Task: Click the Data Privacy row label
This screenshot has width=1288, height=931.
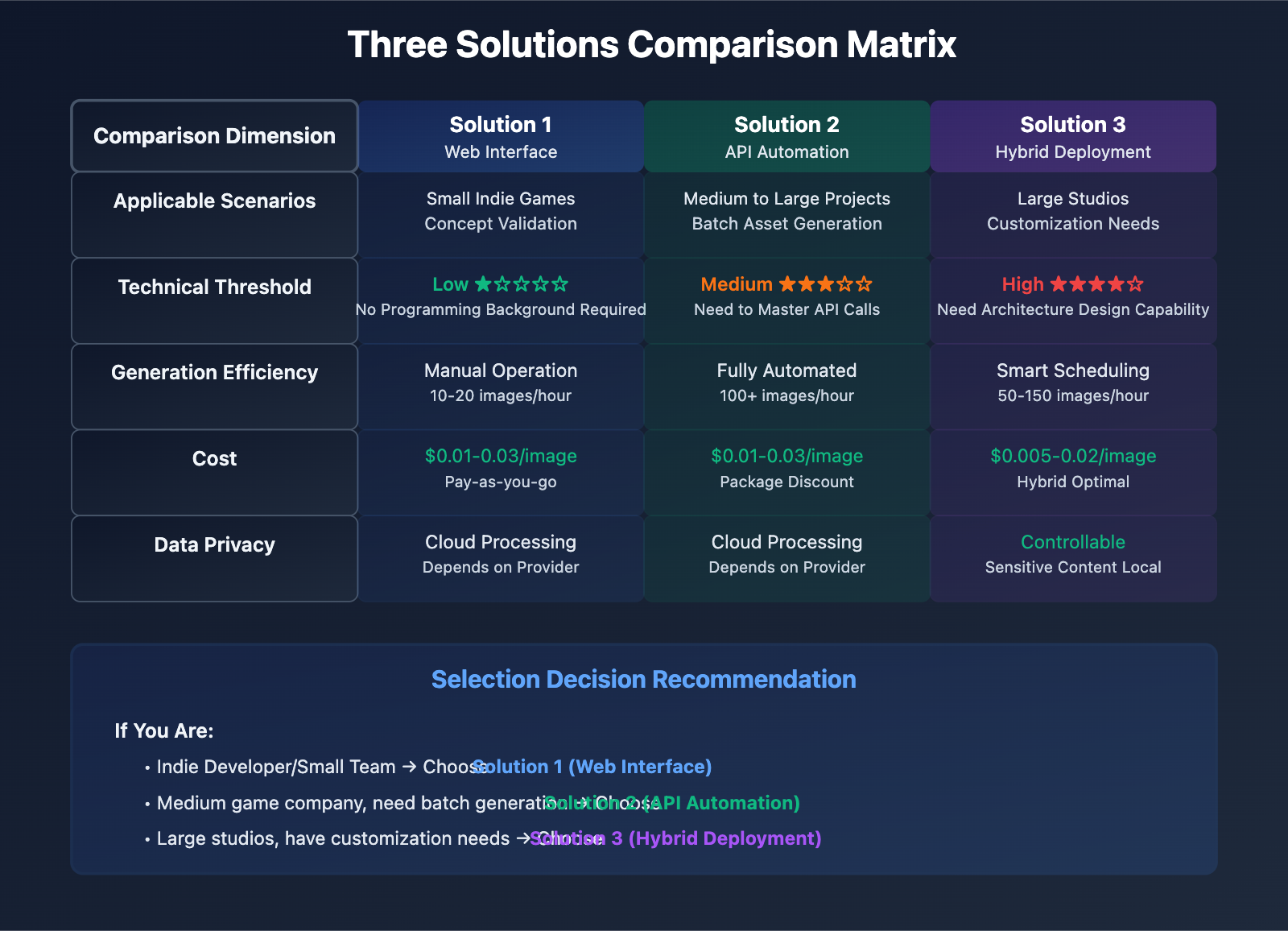Action: click(214, 545)
